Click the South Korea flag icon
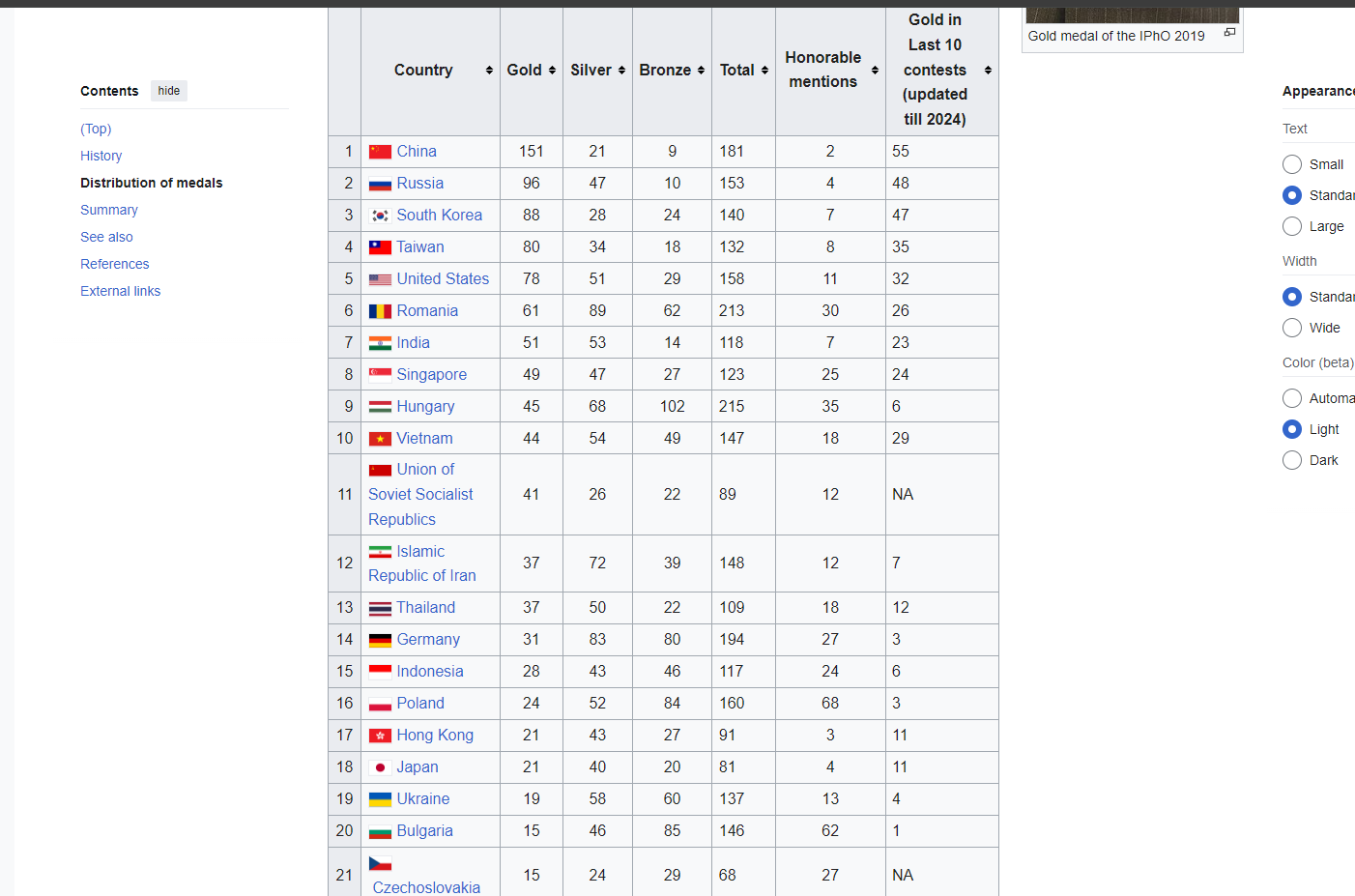Screen dimensions: 1355x896 [380, 216]
